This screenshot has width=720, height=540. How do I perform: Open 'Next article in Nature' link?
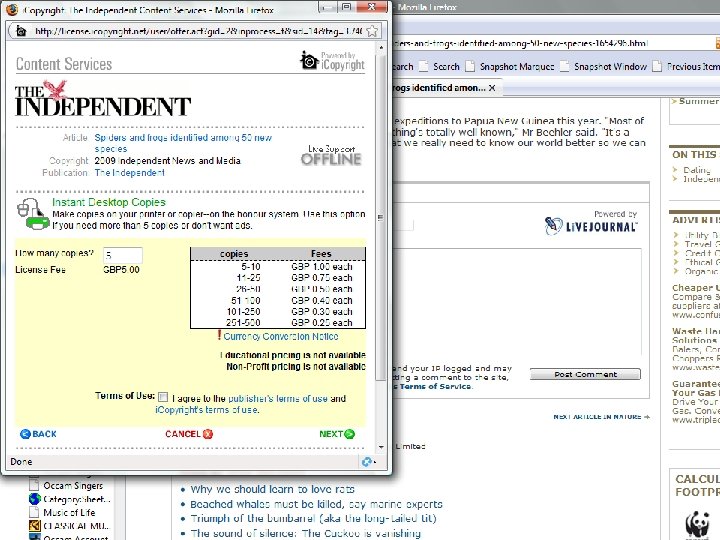click(601, 416)
